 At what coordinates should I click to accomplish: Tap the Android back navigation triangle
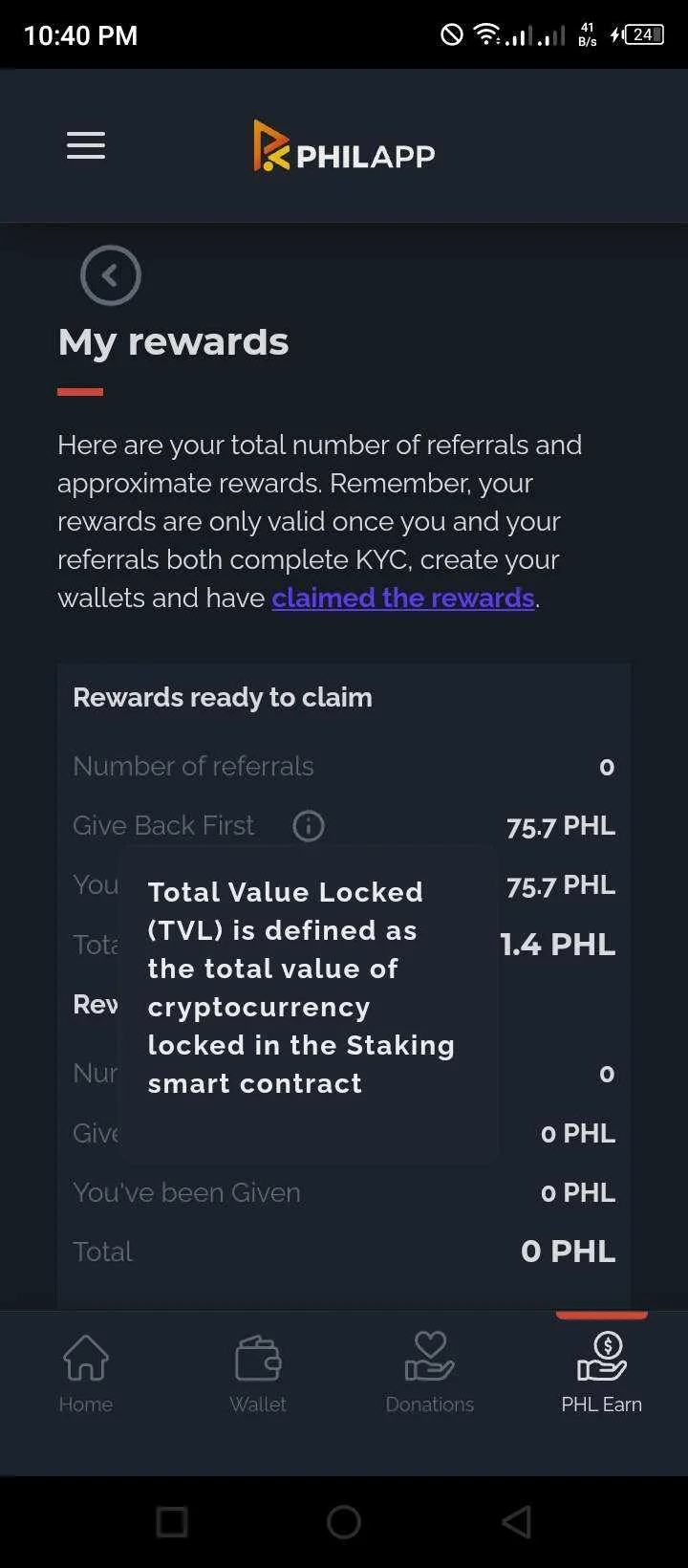516,1521
